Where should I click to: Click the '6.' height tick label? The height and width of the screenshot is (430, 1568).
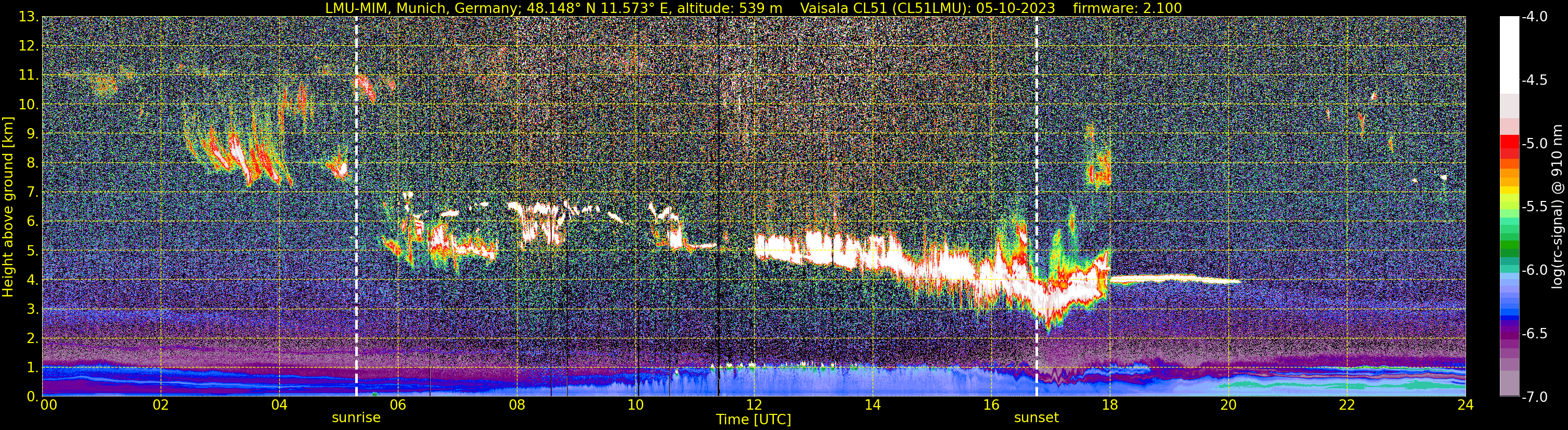(x=32, y=222)
